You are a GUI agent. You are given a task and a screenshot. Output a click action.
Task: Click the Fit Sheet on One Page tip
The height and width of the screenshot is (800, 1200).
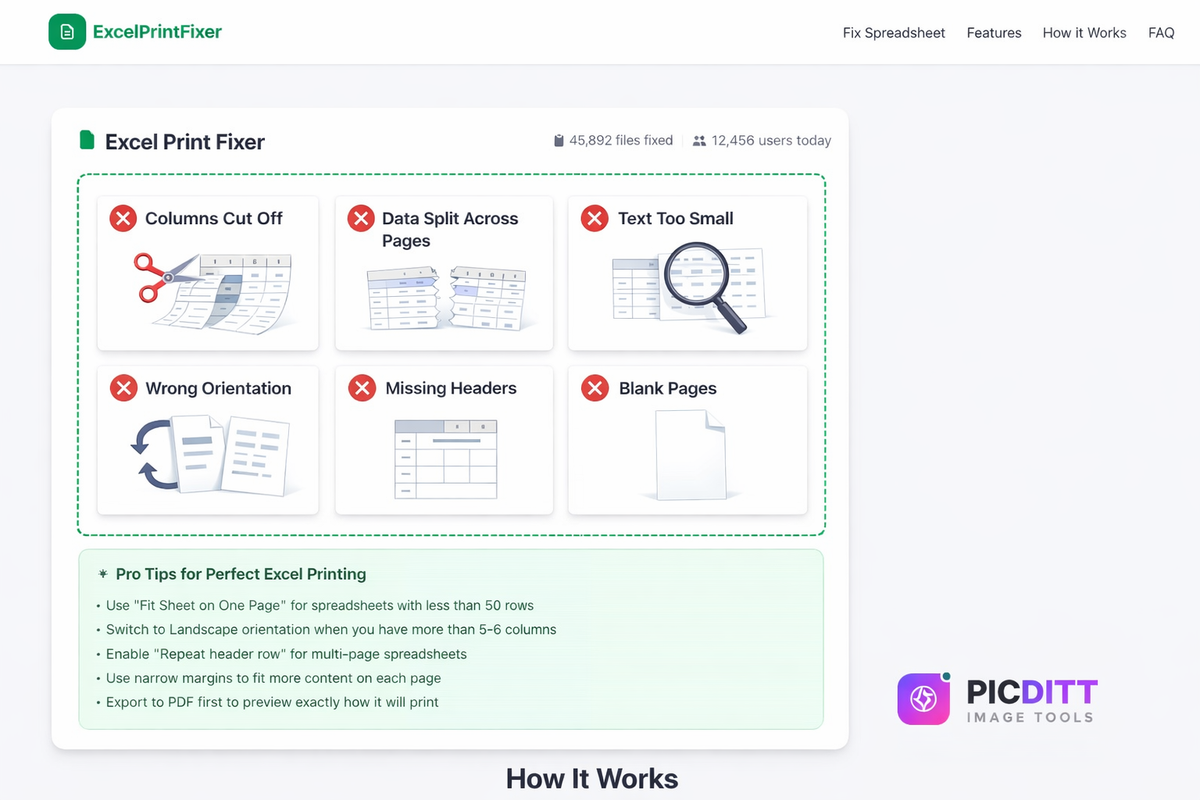pyautogui.click(x=320, y=605)
